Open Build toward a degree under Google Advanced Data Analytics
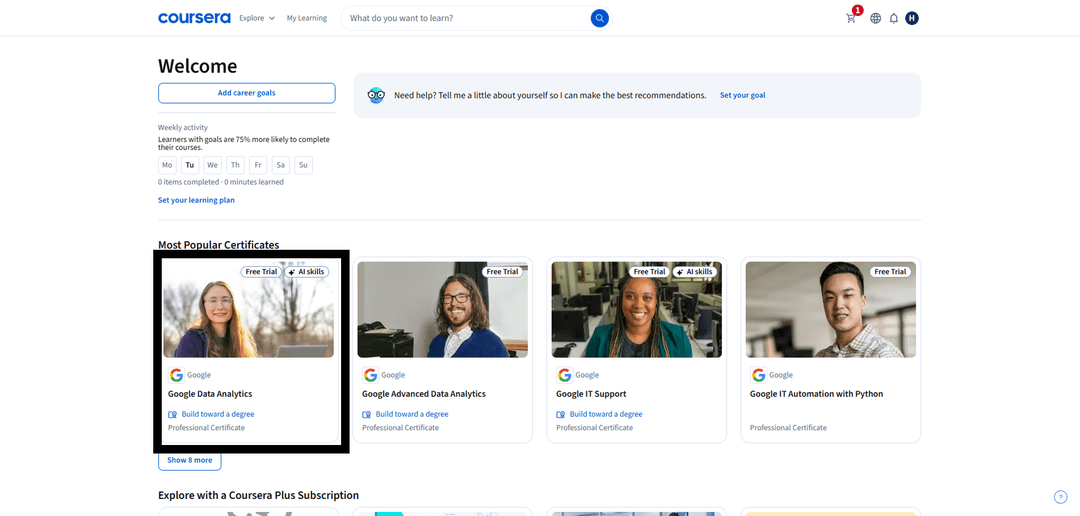 point(412,414)
